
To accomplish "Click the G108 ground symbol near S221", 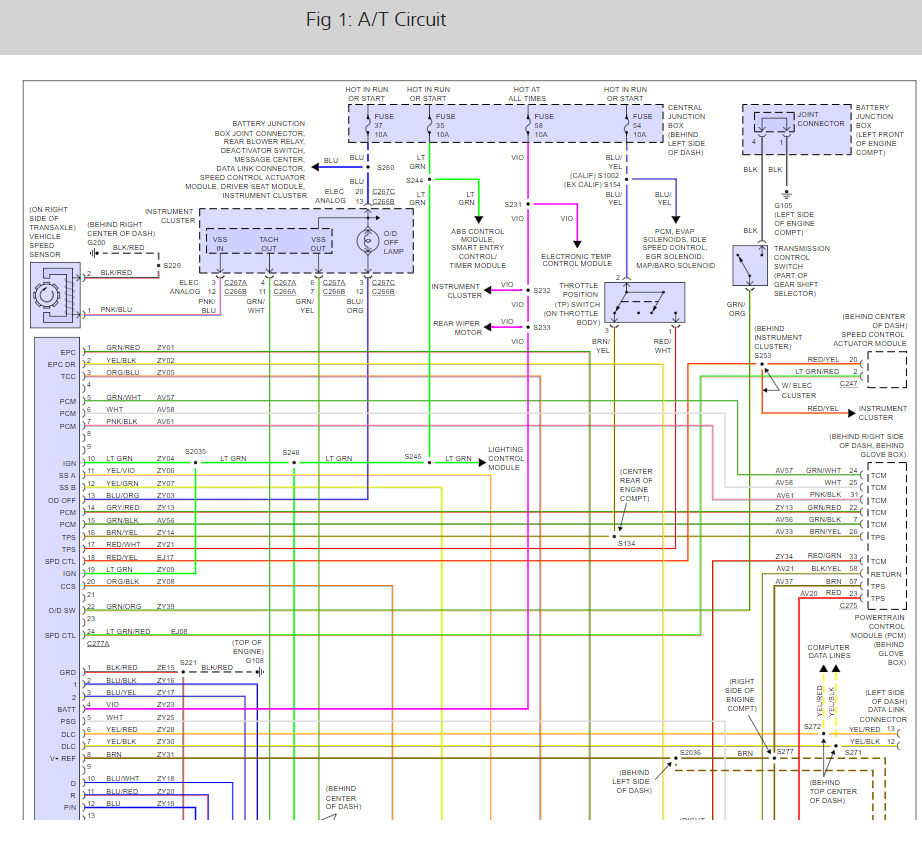I will 260,671.
